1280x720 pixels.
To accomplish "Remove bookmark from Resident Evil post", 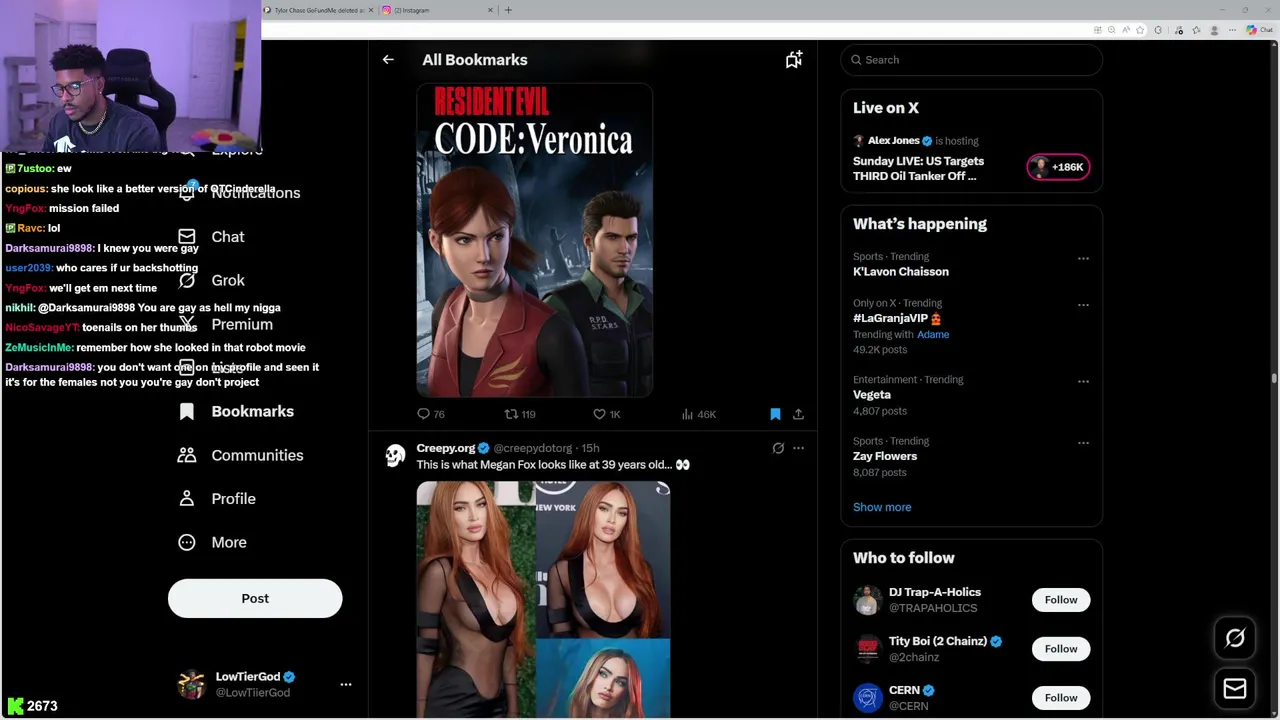I will pyautogui.click(x=775, y=414).
